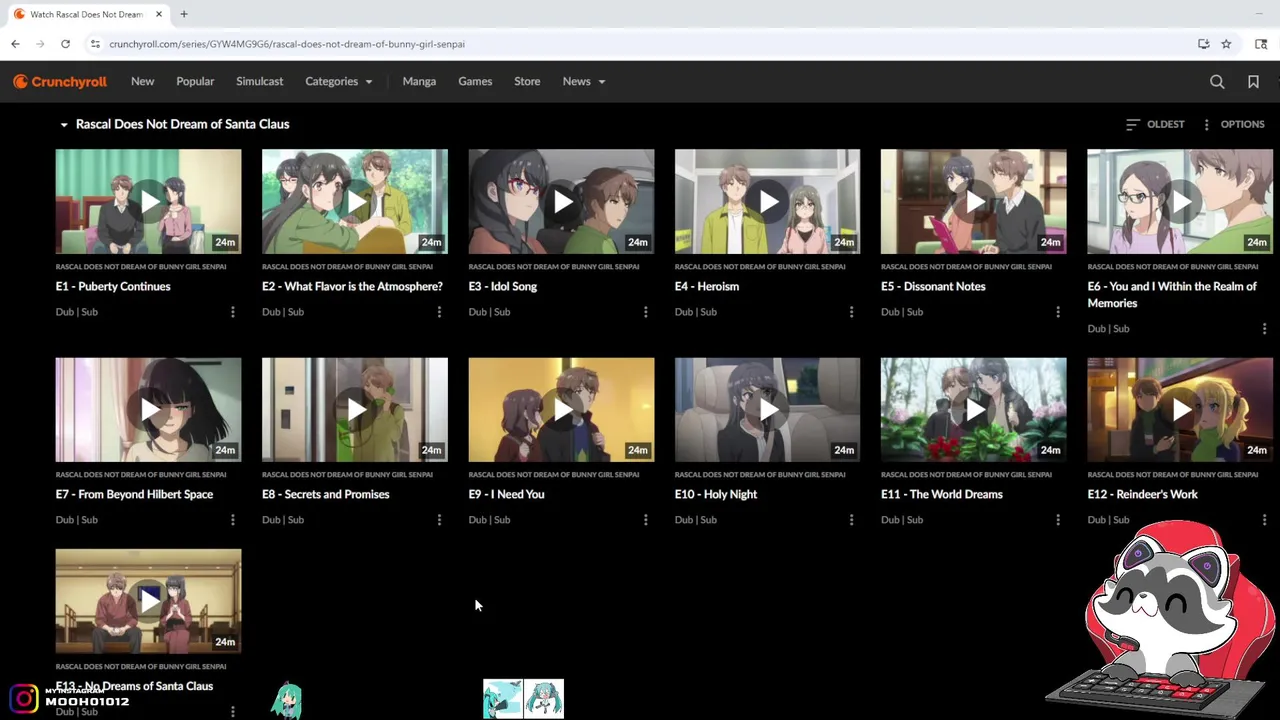Open E6 episode thumbnail image

tap(1180, 202)
